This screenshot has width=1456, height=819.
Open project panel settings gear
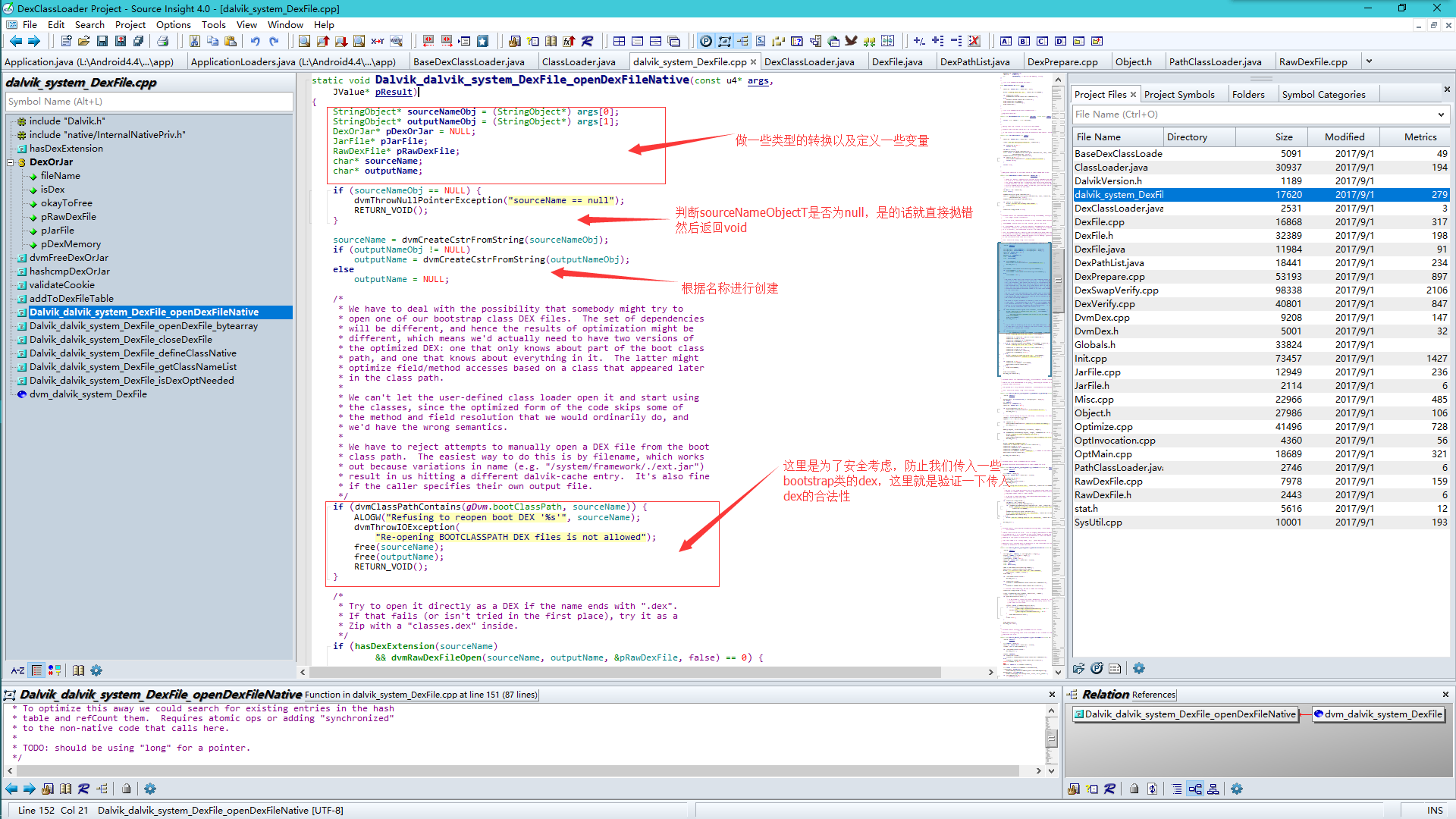[x=1139, y=668]
